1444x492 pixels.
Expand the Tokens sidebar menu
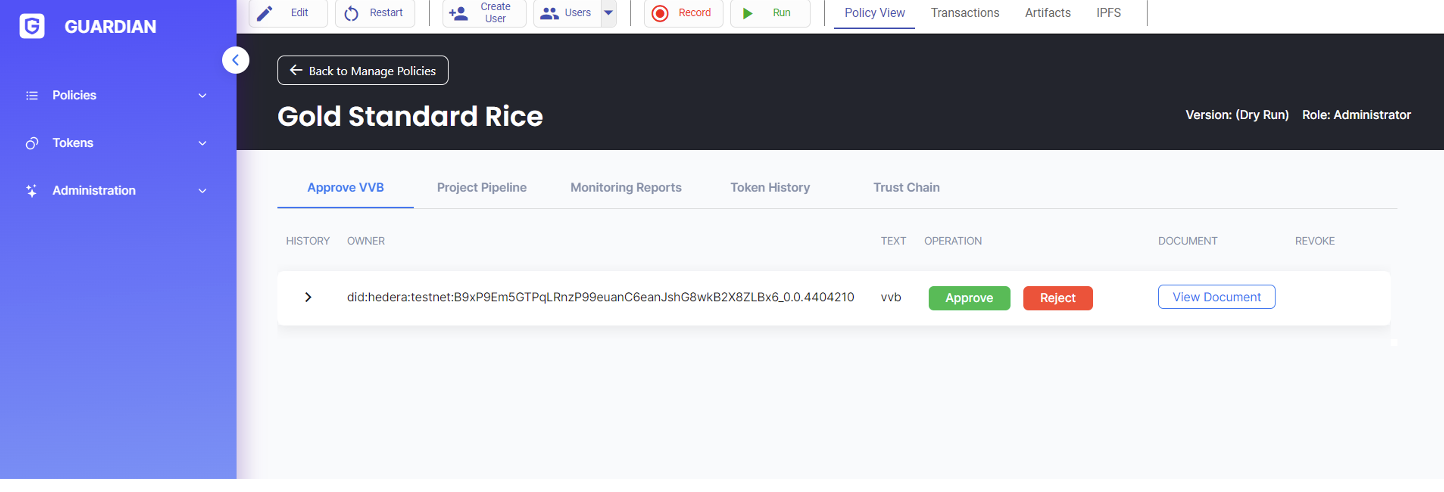point(117,143)
